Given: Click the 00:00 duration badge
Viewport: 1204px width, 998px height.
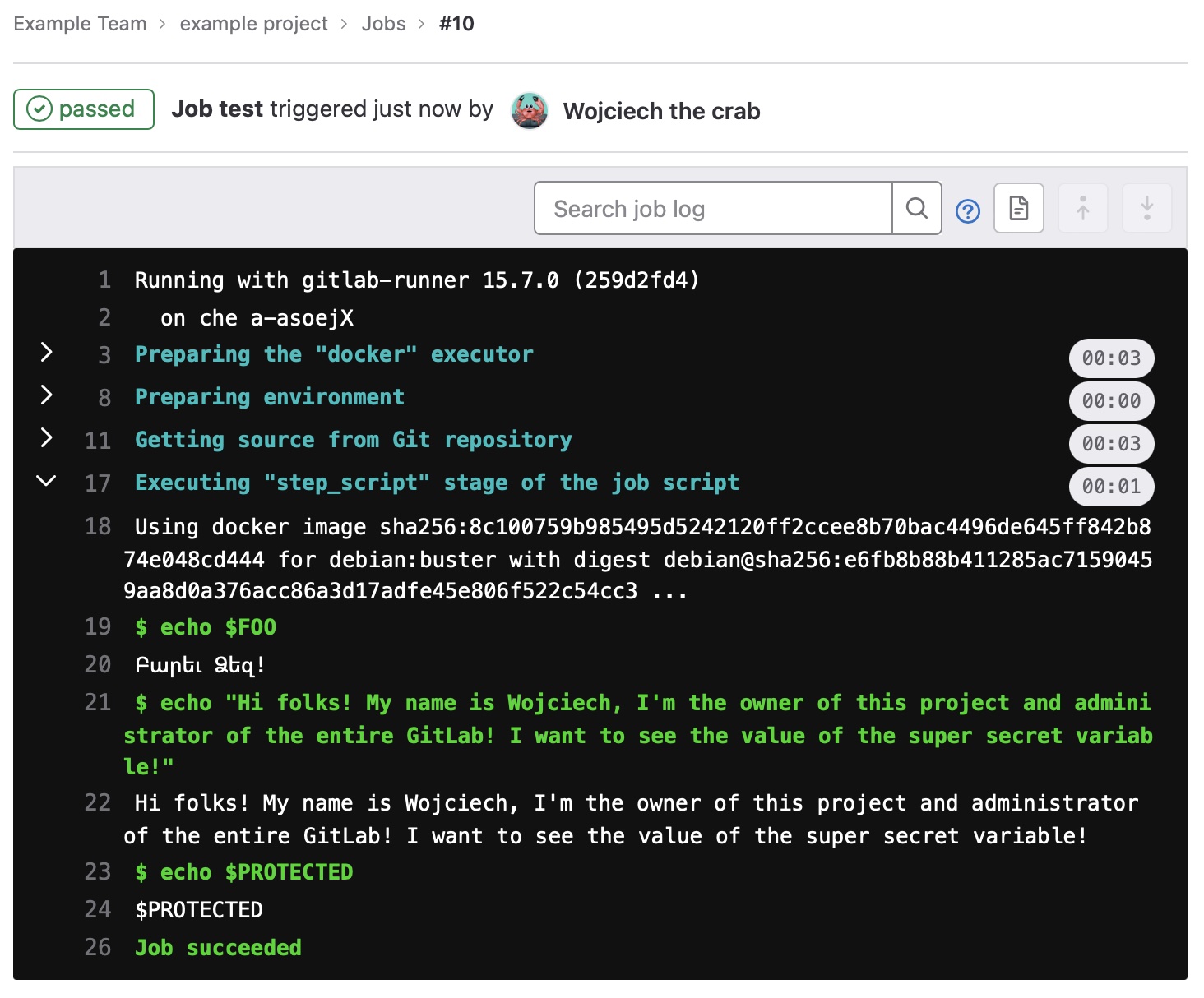Looking at the screenshot, I should pyautogui.click(x=1112, y=401).
